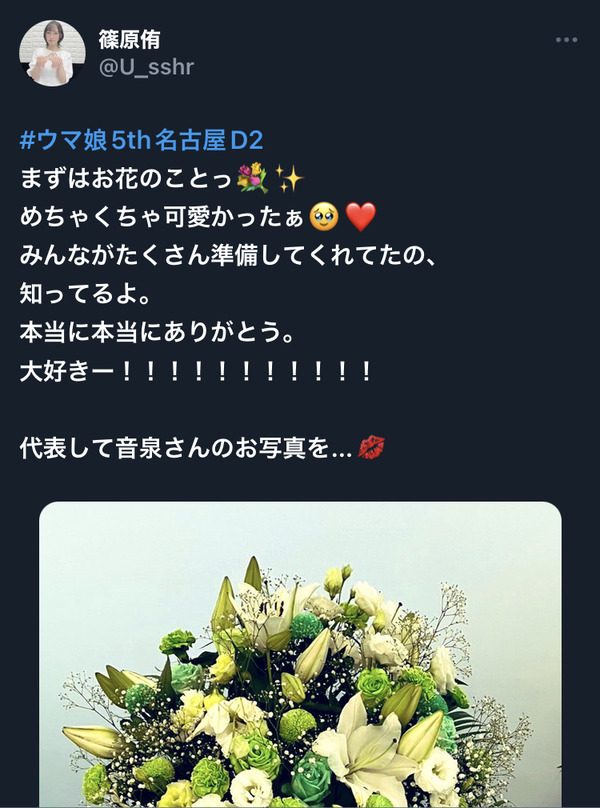The image size is (600, 808).
Task: Click the teary pleading face emoji
Action: pos(324,217)
